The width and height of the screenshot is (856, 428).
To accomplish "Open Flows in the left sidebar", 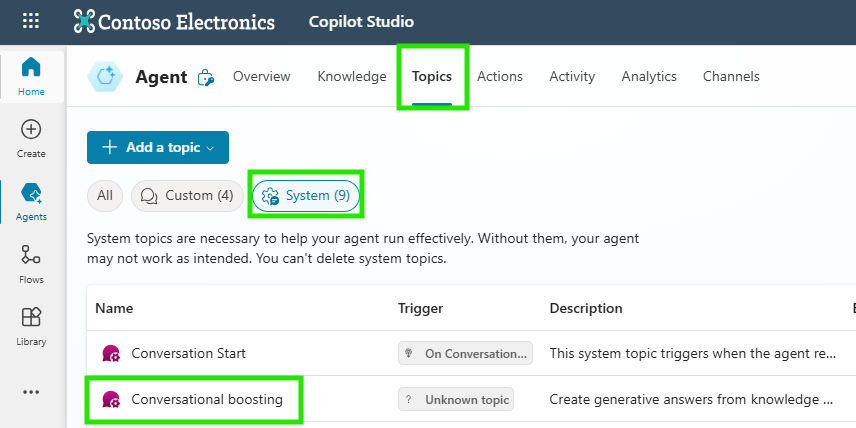I will [31, 264].
